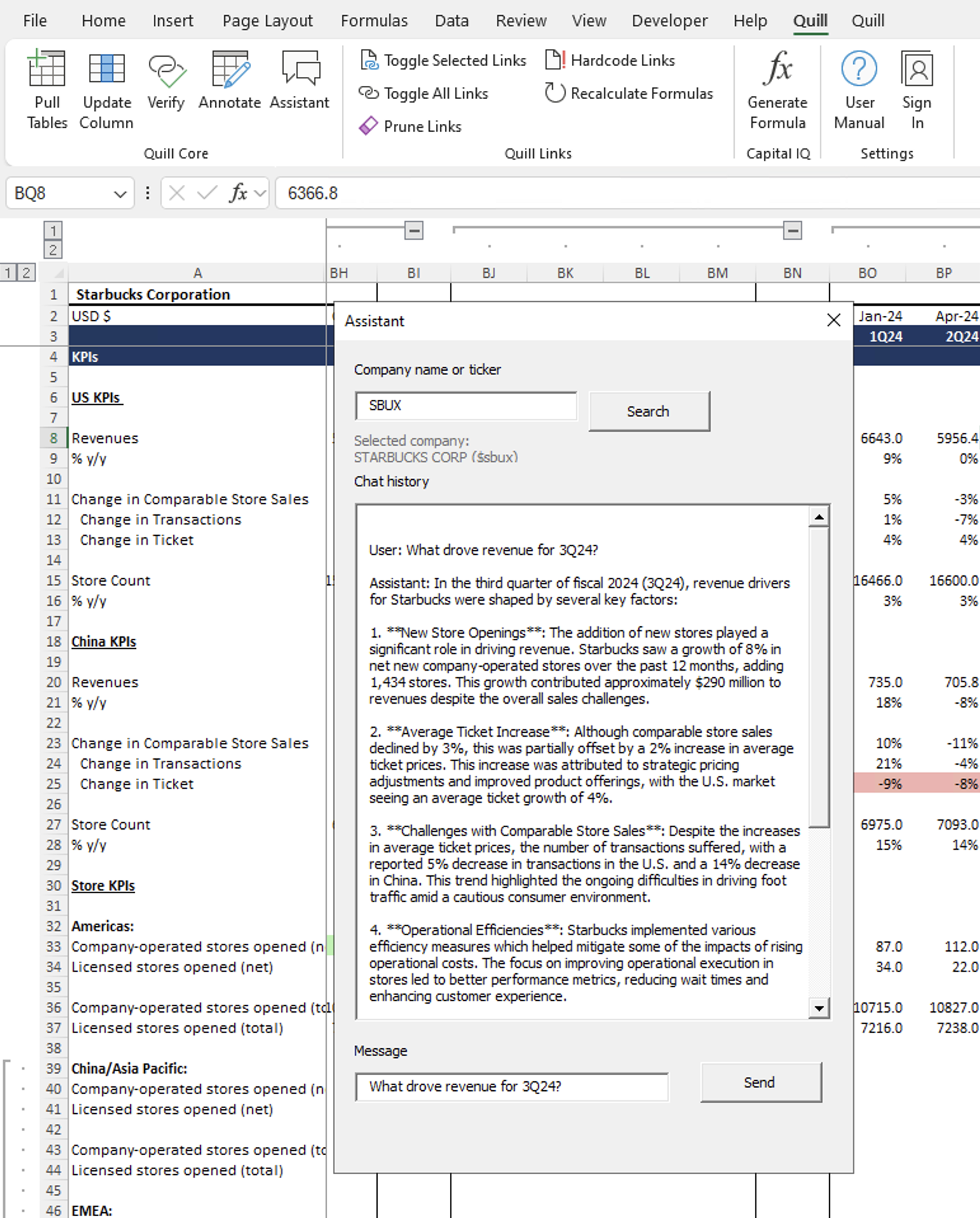Run the Verify tool
The width and height of the screenshot is (980, 1218).
pyautogui.click(x=166, y=79)
